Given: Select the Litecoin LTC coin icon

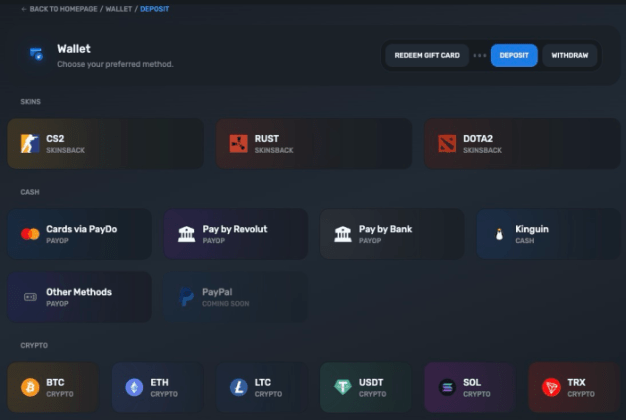Looking at the screenshot, I should pyautogui.click(x=238, y=387).
